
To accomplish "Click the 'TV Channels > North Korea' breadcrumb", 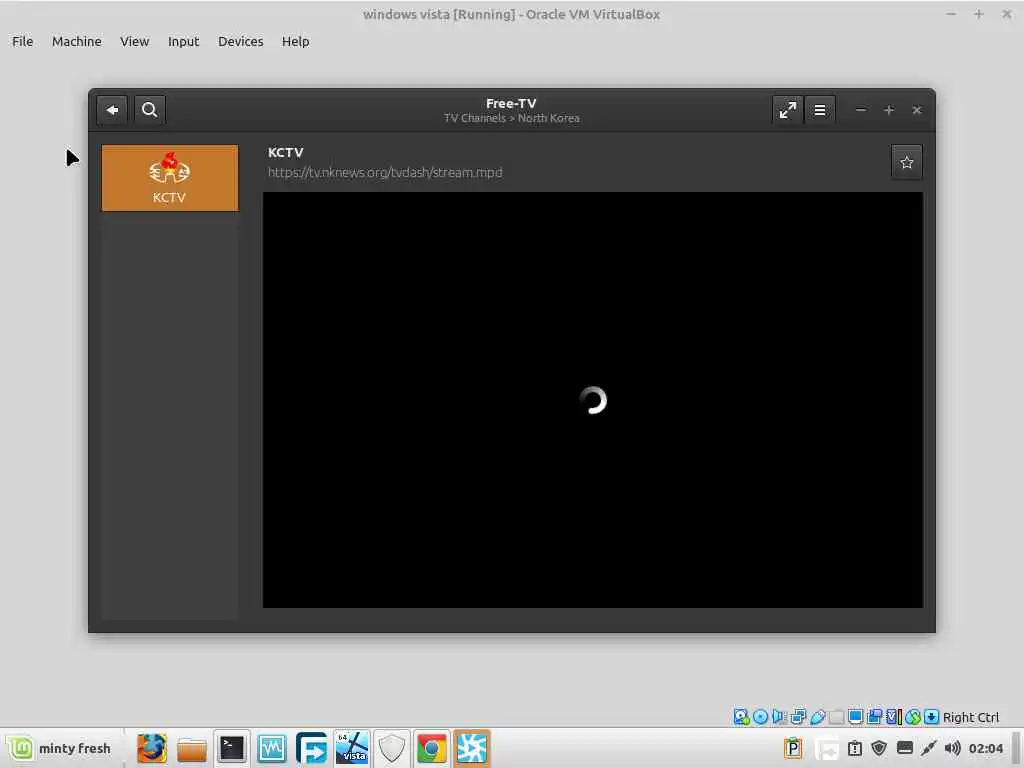I will tap(511, 118).
